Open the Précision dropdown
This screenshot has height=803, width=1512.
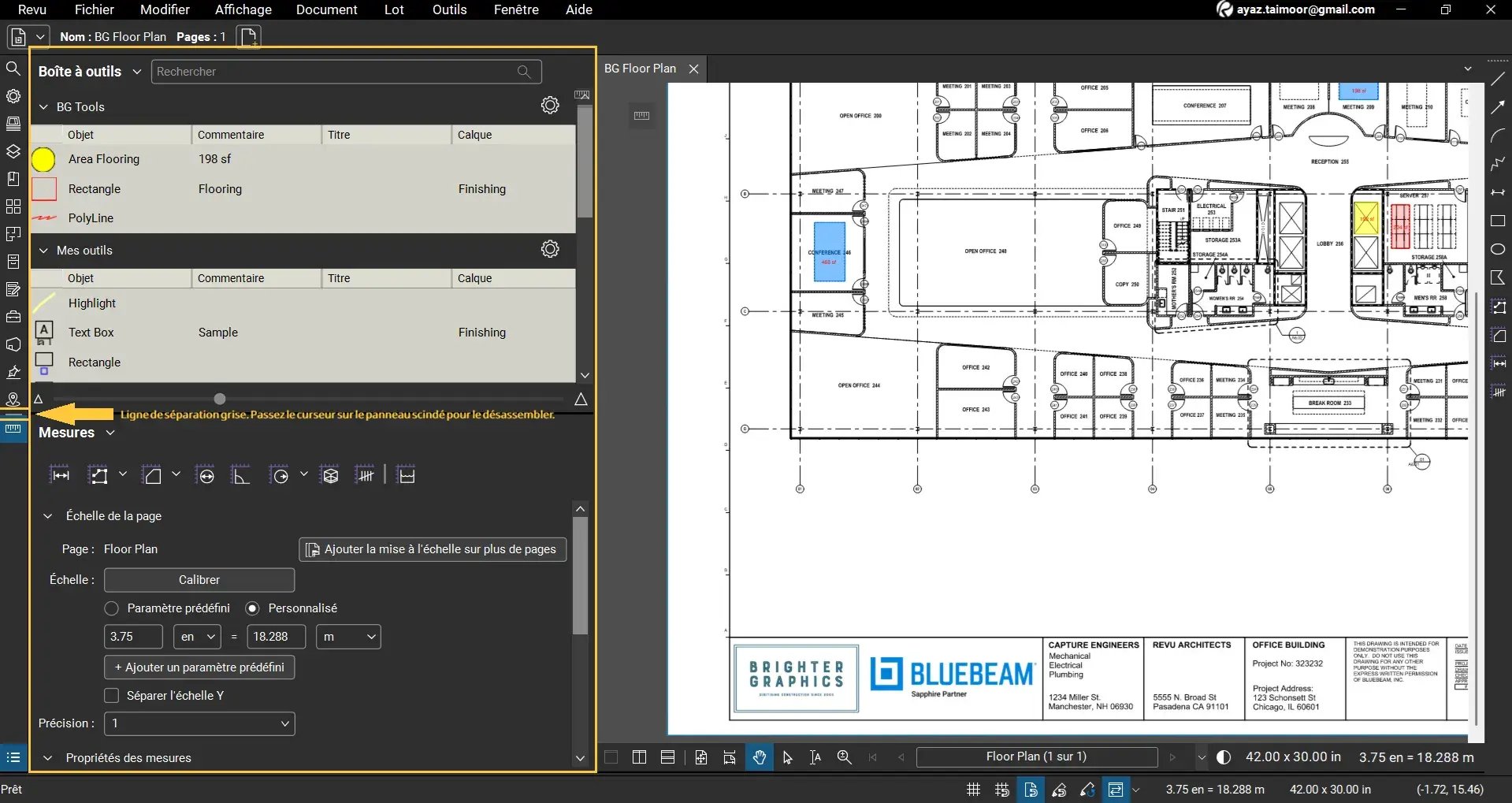pos(199,723)
